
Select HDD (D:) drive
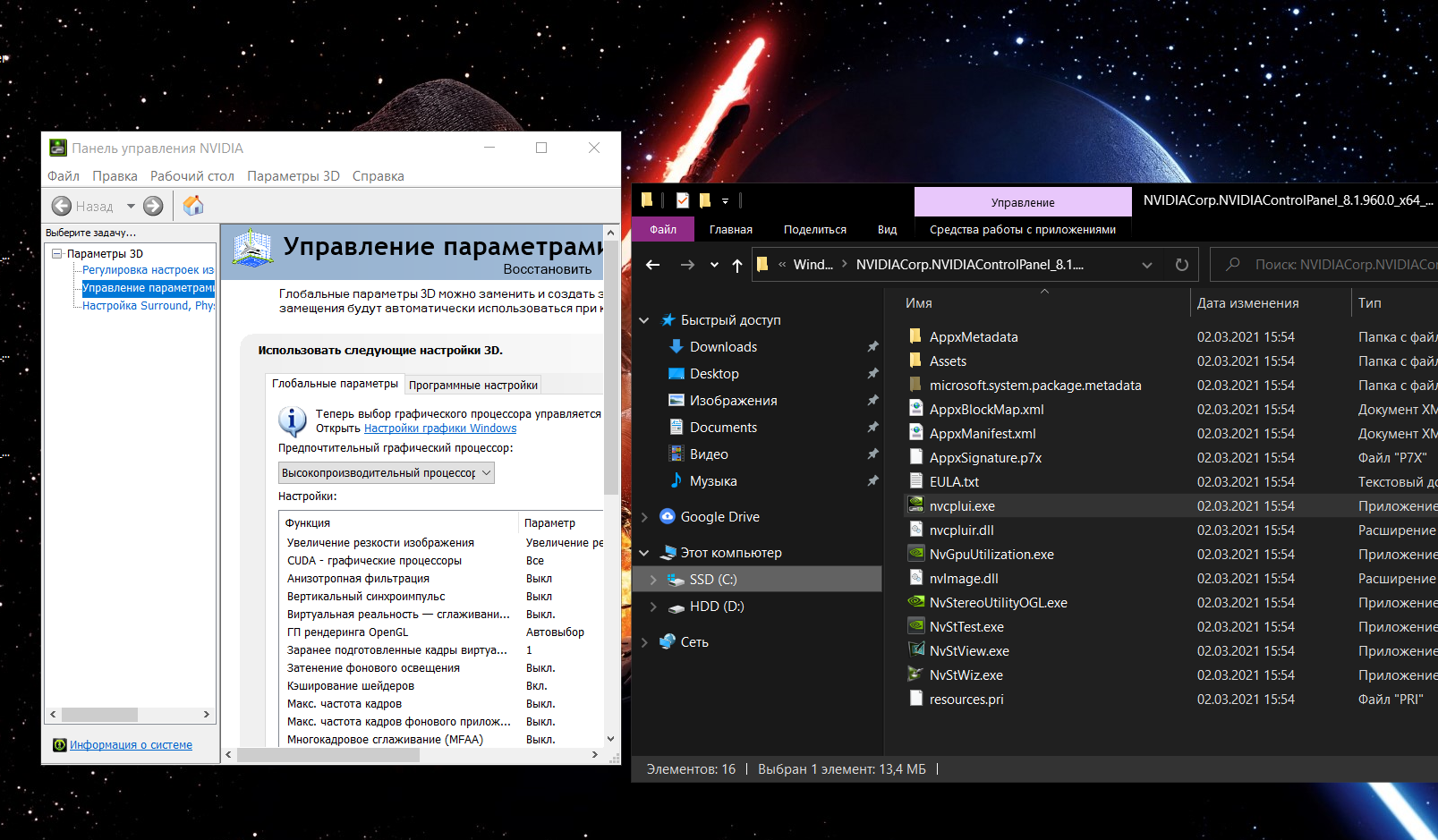[x=716, y=607]
